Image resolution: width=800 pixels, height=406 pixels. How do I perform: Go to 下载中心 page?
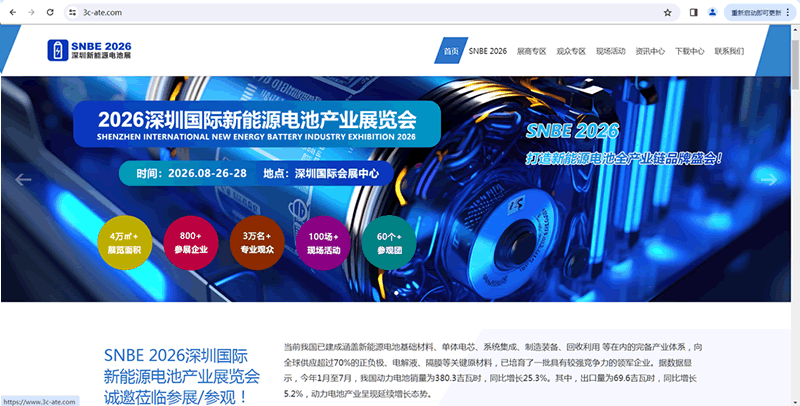click(x=690, y=50)
